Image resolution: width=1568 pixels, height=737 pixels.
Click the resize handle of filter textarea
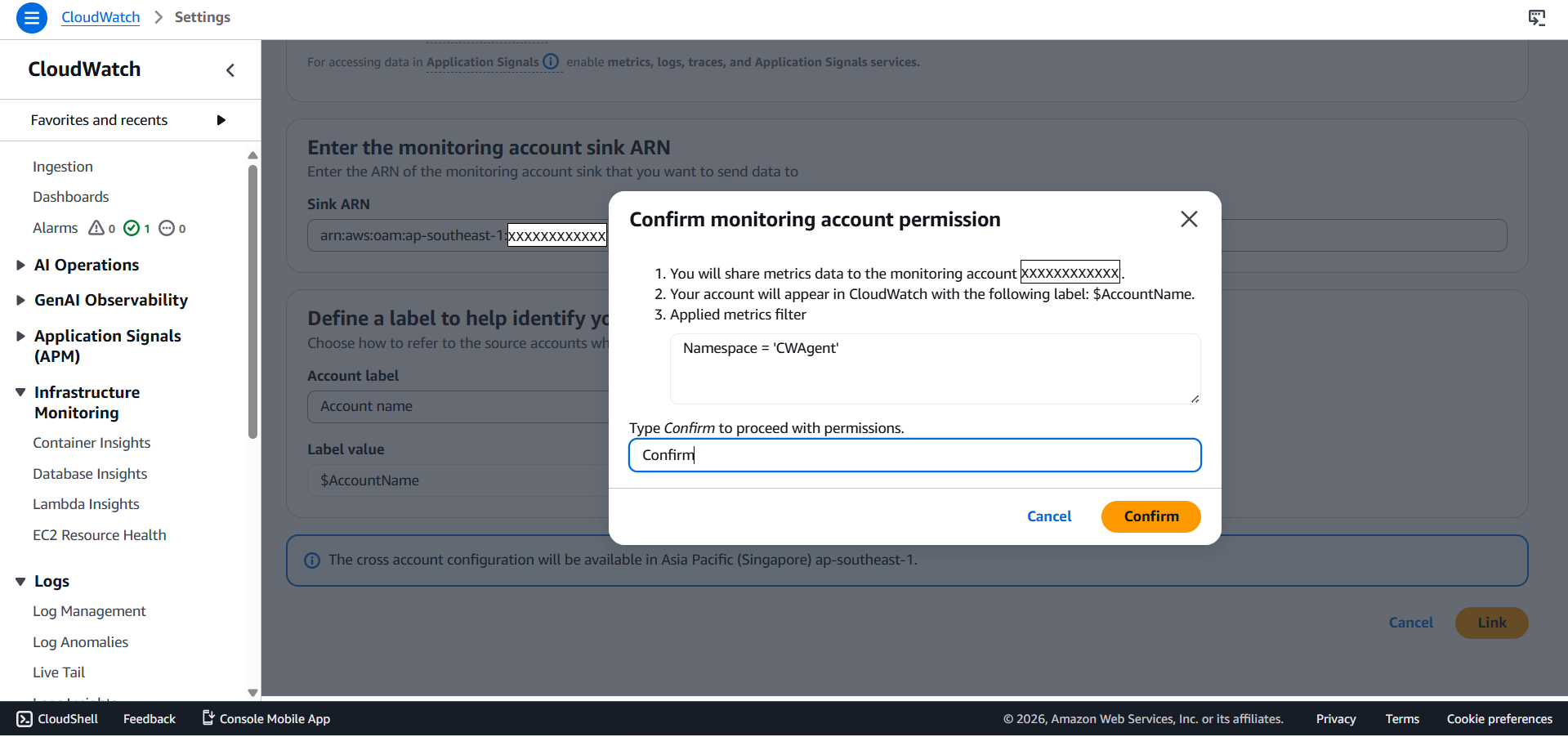pos(1195,398)
